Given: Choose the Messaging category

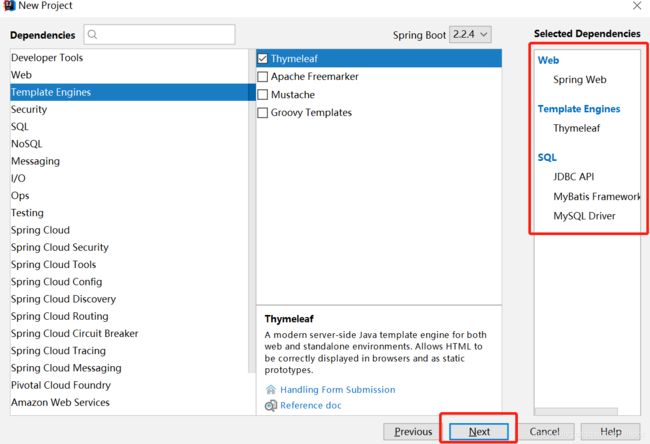Looking at the screenshot, I should [129, 161].
